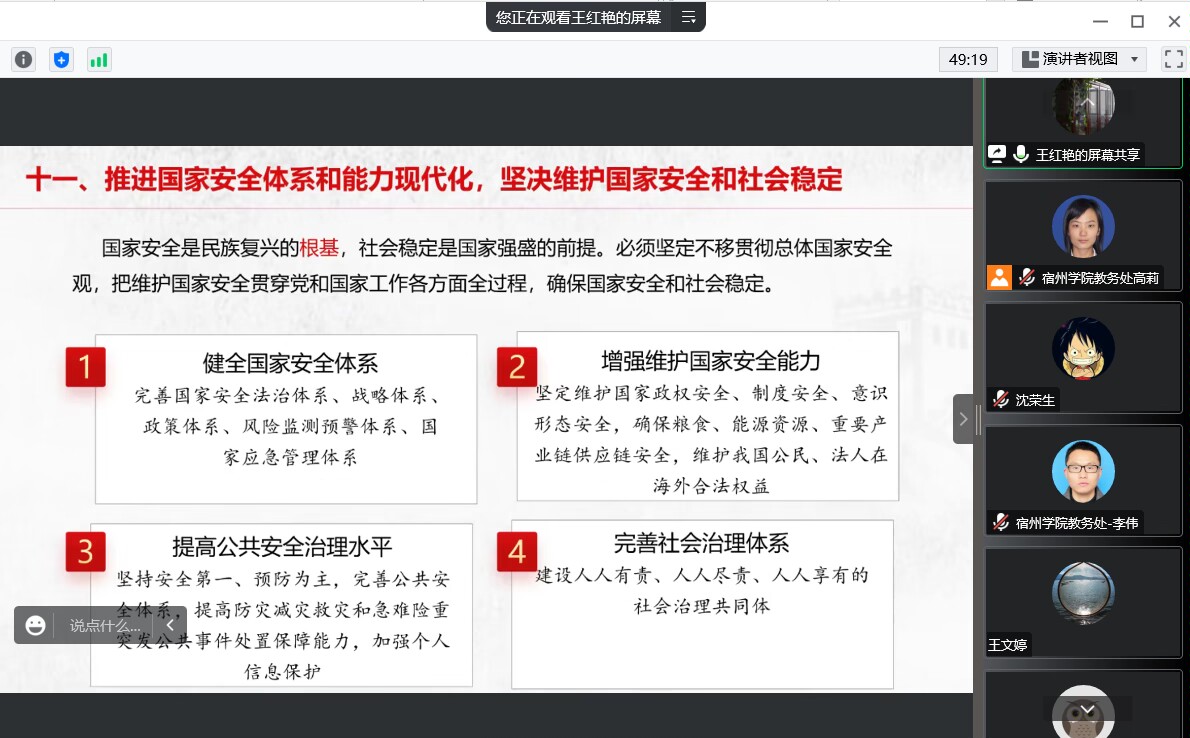Click 王红艳's screen sharing indicator icon
Image resolution: width=1190 pixels, height=738 pixels.
(x=997, y=154)
